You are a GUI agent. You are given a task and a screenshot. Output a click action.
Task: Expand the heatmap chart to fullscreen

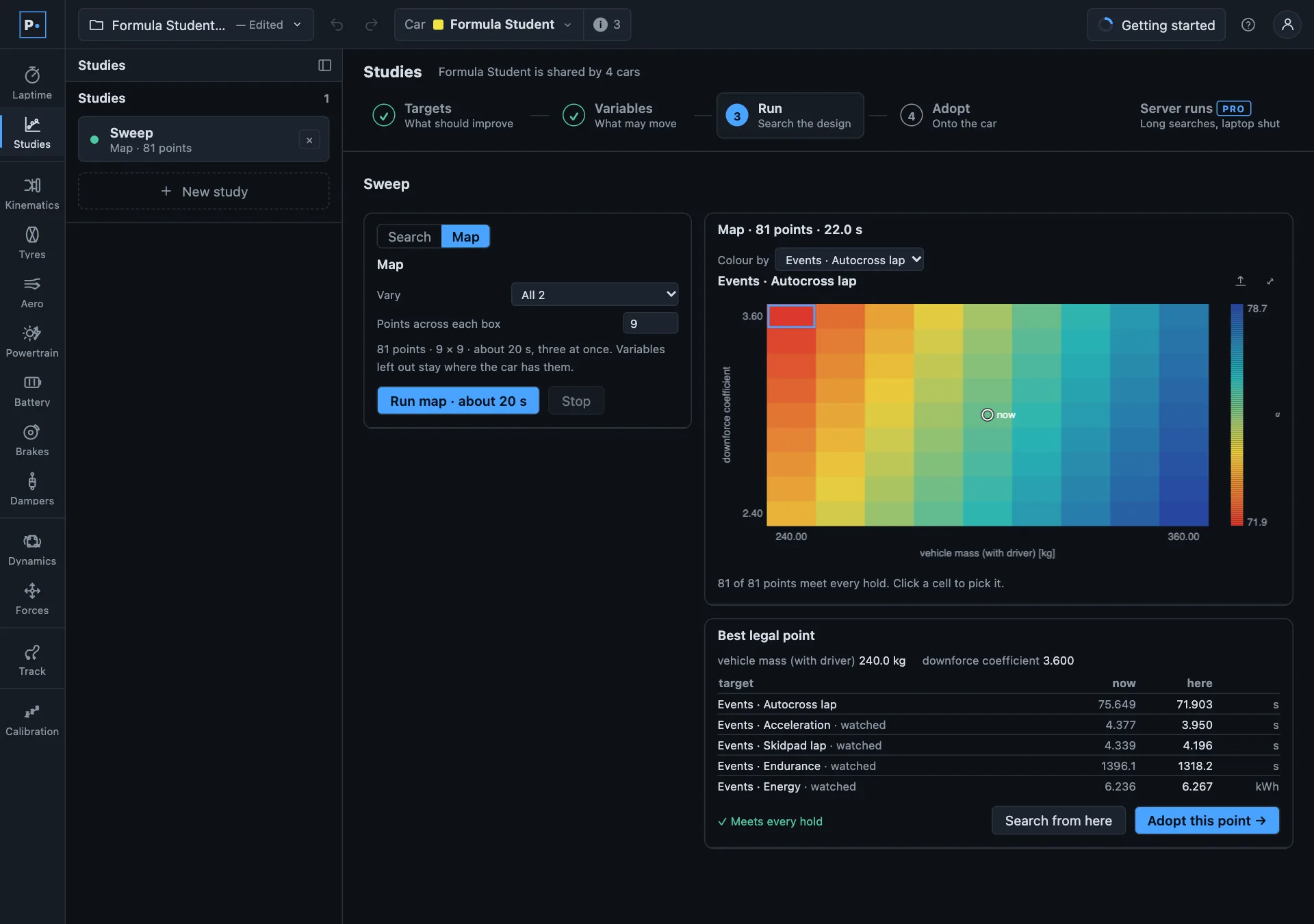pos(1270,281)
